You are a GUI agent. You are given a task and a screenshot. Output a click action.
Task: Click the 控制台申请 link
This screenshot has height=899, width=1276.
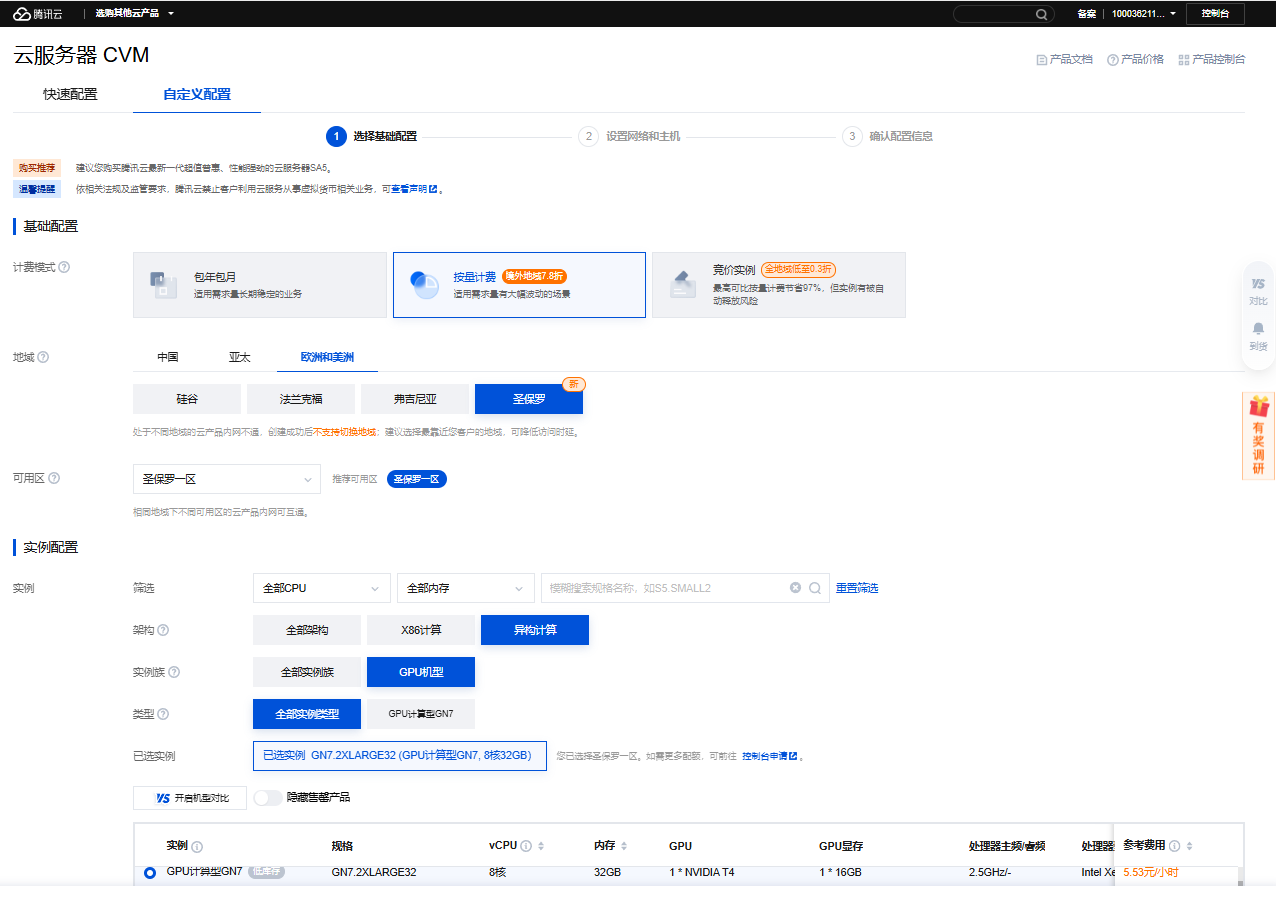coord(769,756)
